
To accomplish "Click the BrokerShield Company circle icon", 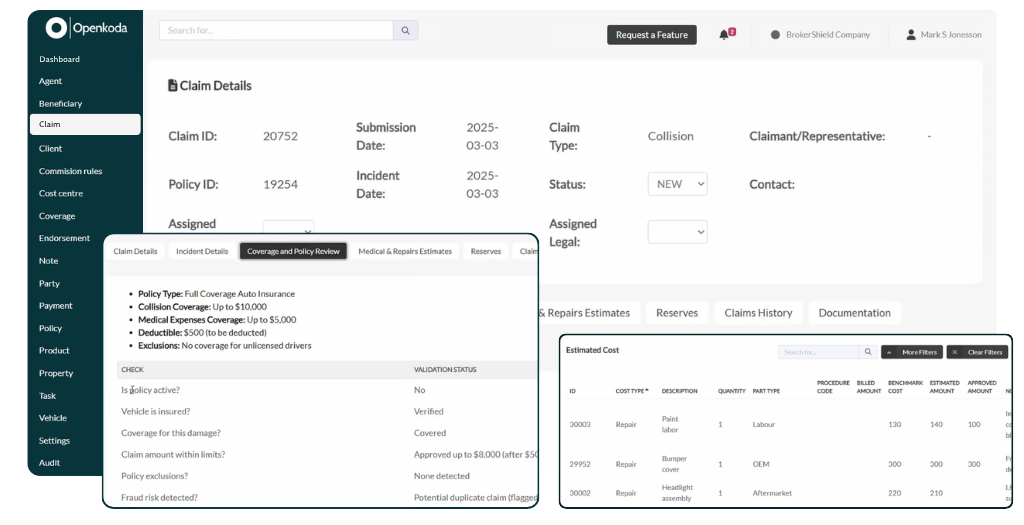I will pyautogui.click(x=775, y=35).
